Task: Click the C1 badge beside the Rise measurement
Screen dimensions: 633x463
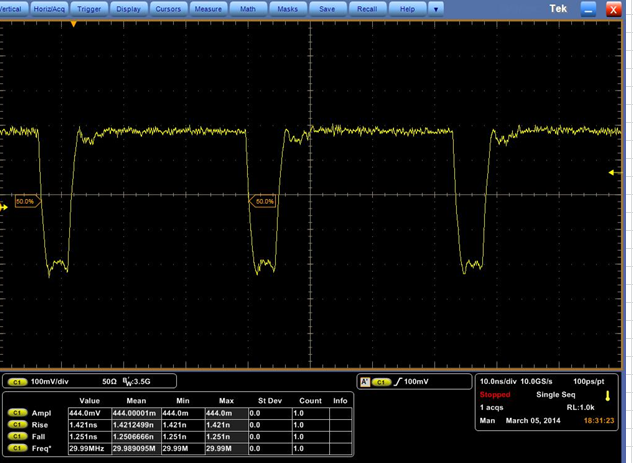Action: pyautogui.click(x=17, y=424)
